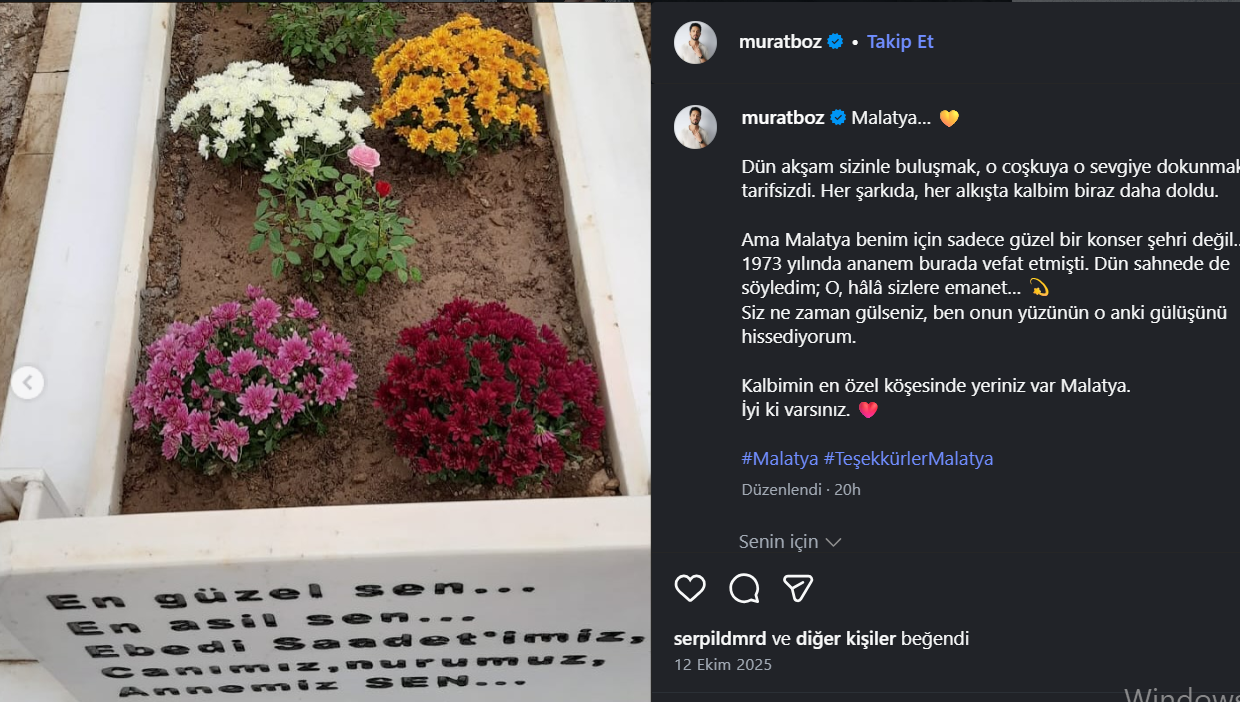Open the #Malatya hashtag
Viewport: 1240px width, 702px height.
coord(779,459)
